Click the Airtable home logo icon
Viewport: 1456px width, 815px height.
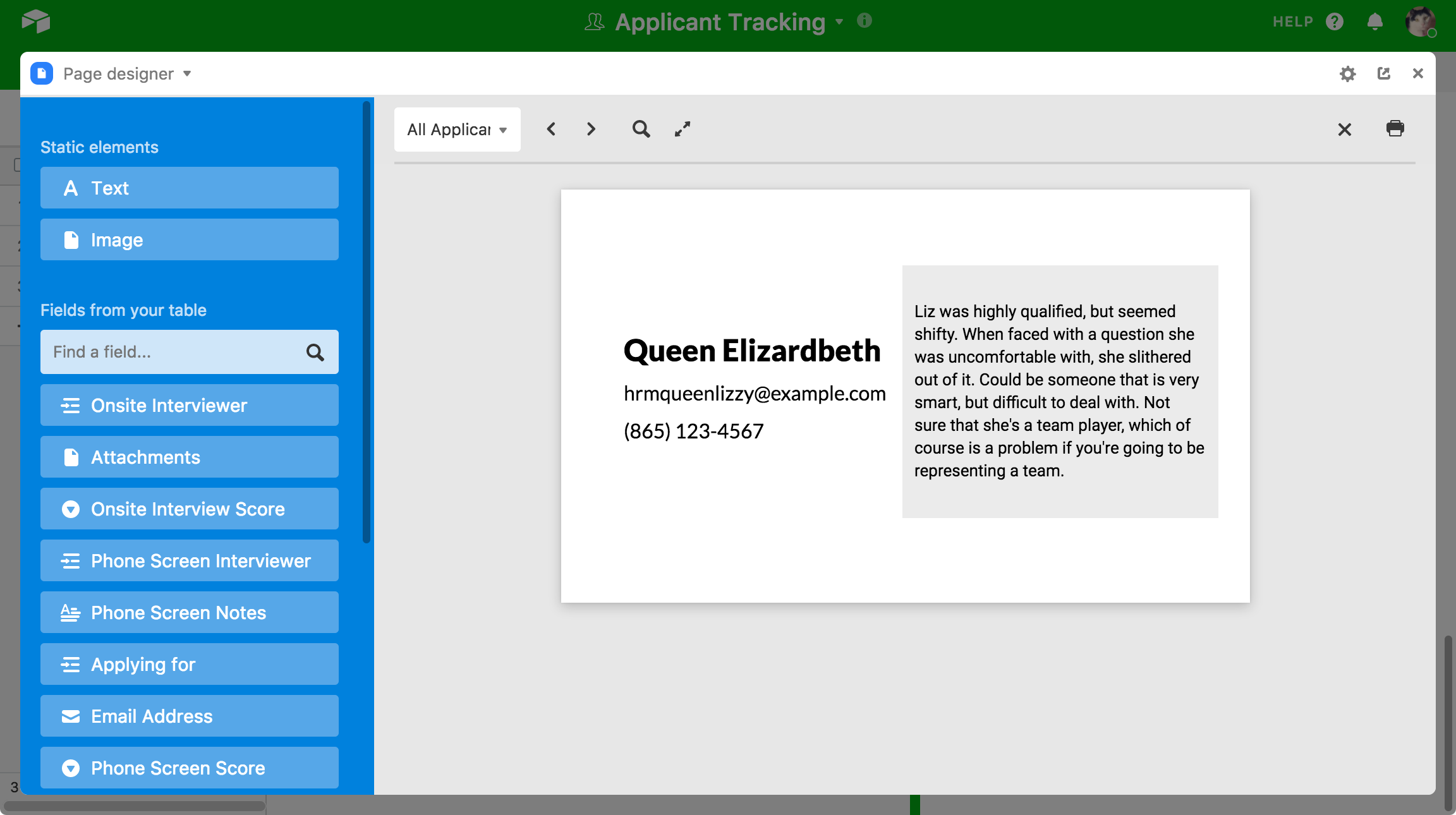36,21
